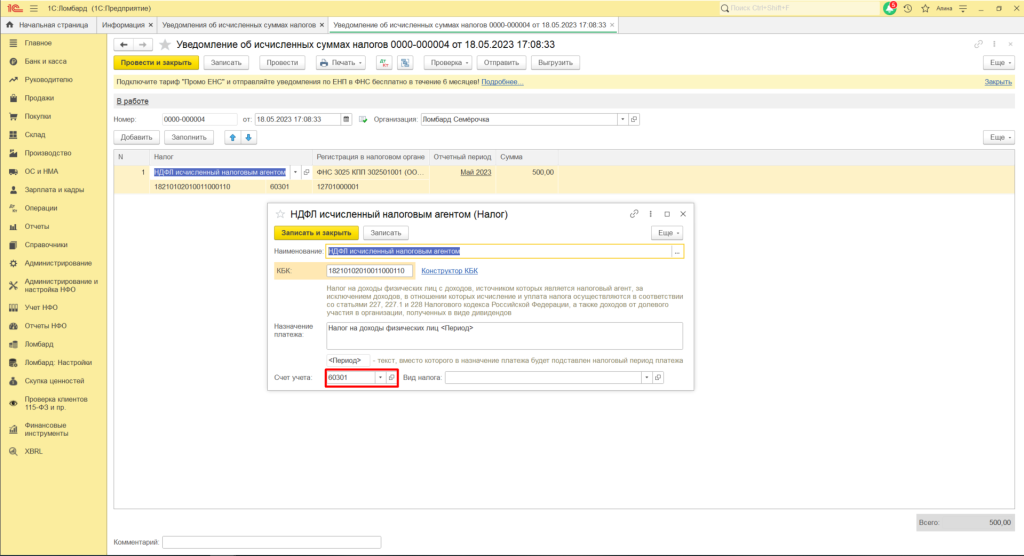Click the Записать и закрыть button
1024x556 pixels.
[x=316, y=232]
